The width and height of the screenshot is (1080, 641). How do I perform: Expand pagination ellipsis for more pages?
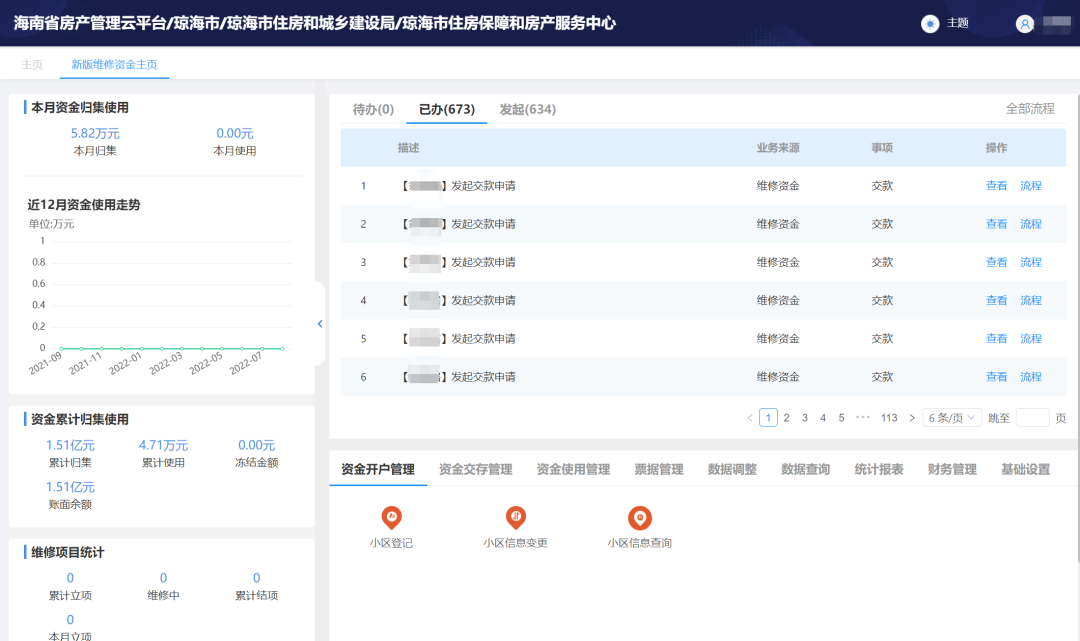(863, 418)
